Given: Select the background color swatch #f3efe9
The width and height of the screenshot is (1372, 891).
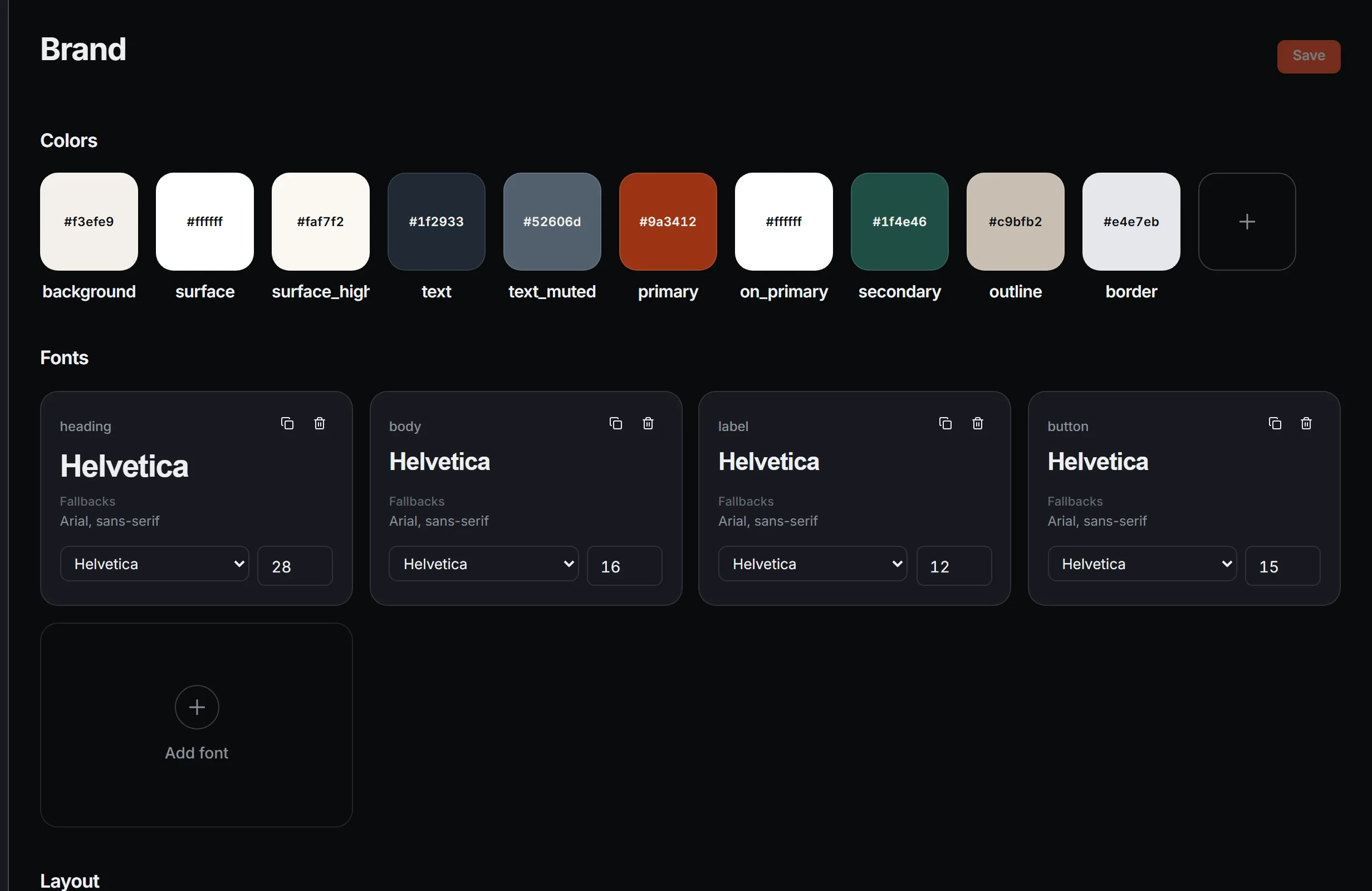Looking at the screenshot, I should click(89, 222).
